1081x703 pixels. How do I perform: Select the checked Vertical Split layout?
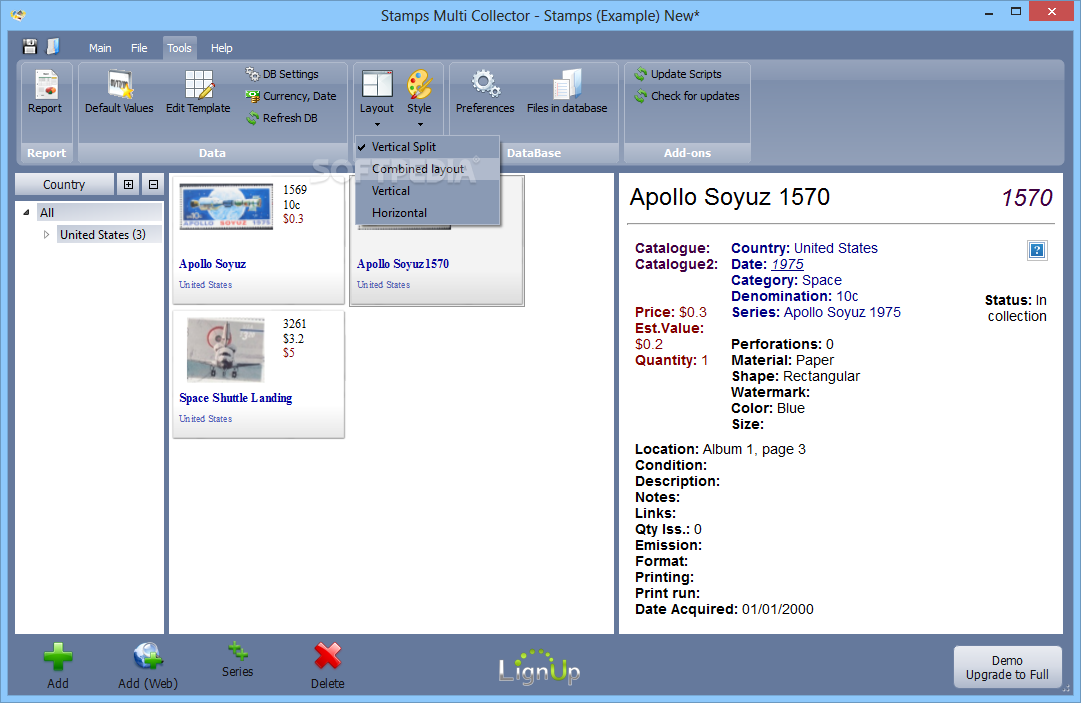pyautogui.click(x=427, y=147)
